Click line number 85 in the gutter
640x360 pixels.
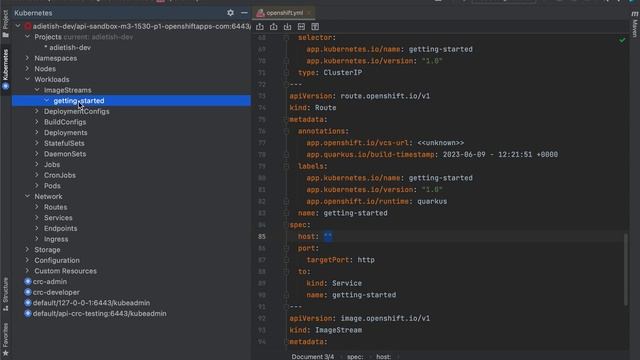pos(262,236)
